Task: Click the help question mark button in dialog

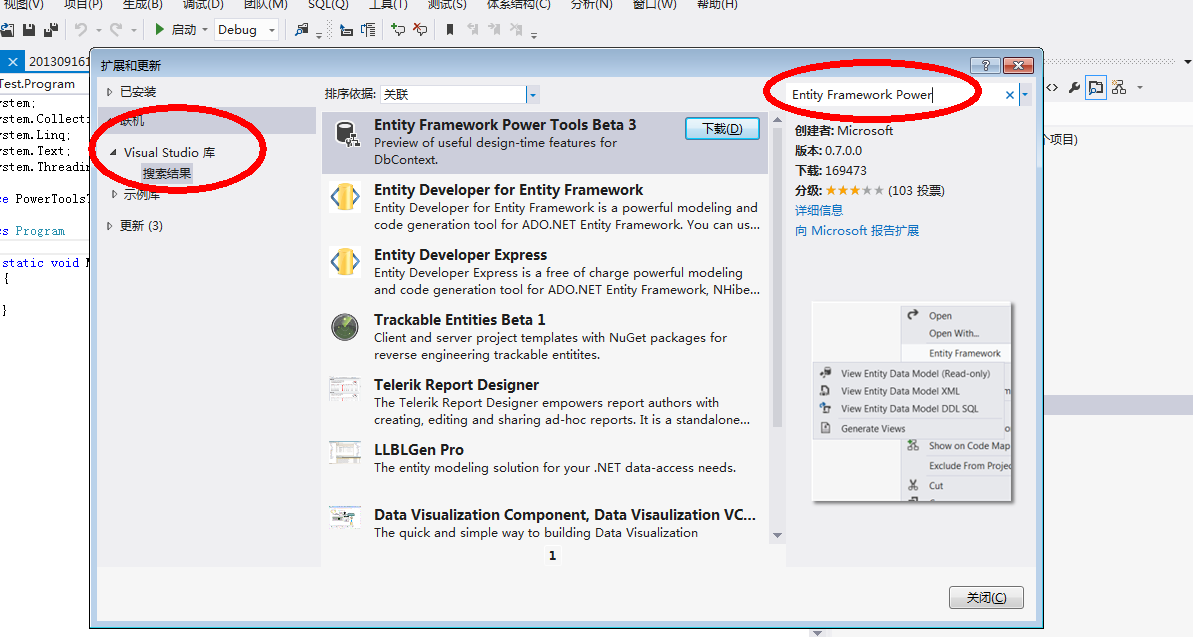Action: tap(985, 65)
